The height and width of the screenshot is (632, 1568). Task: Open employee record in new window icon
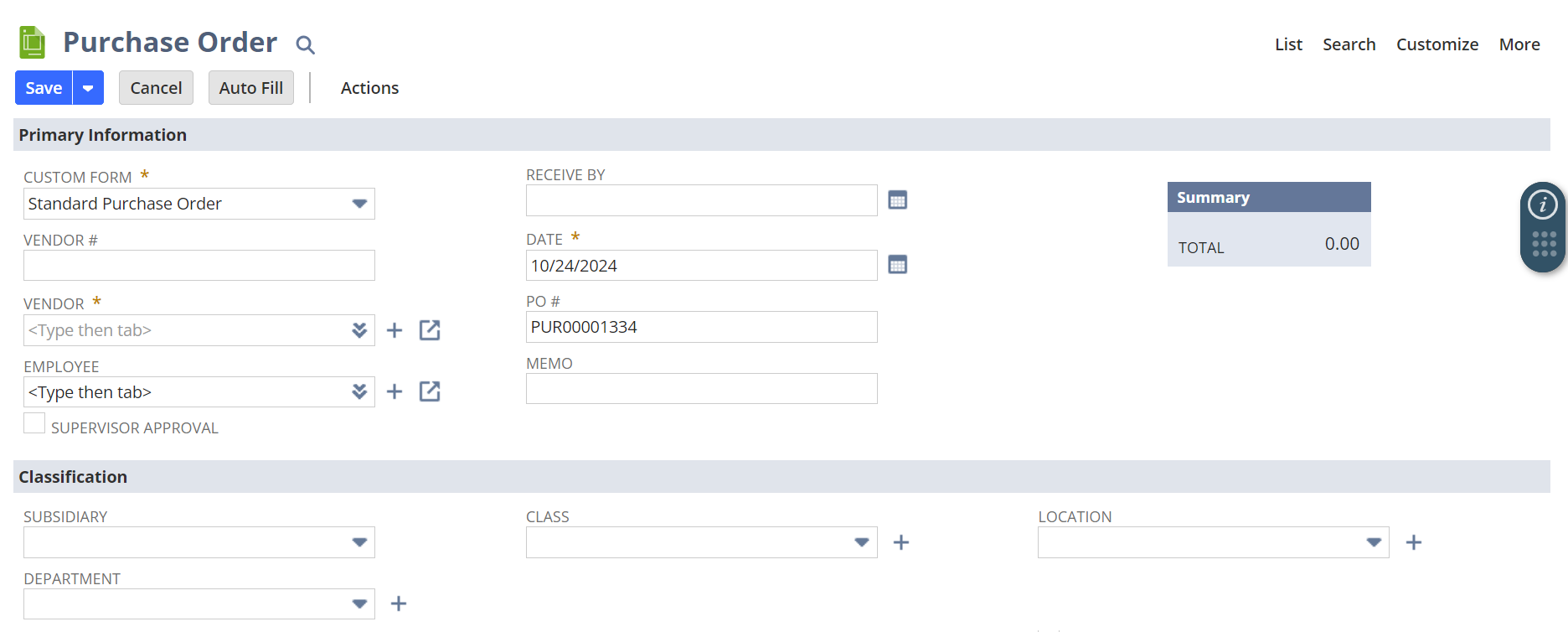[x=430, y=391]
